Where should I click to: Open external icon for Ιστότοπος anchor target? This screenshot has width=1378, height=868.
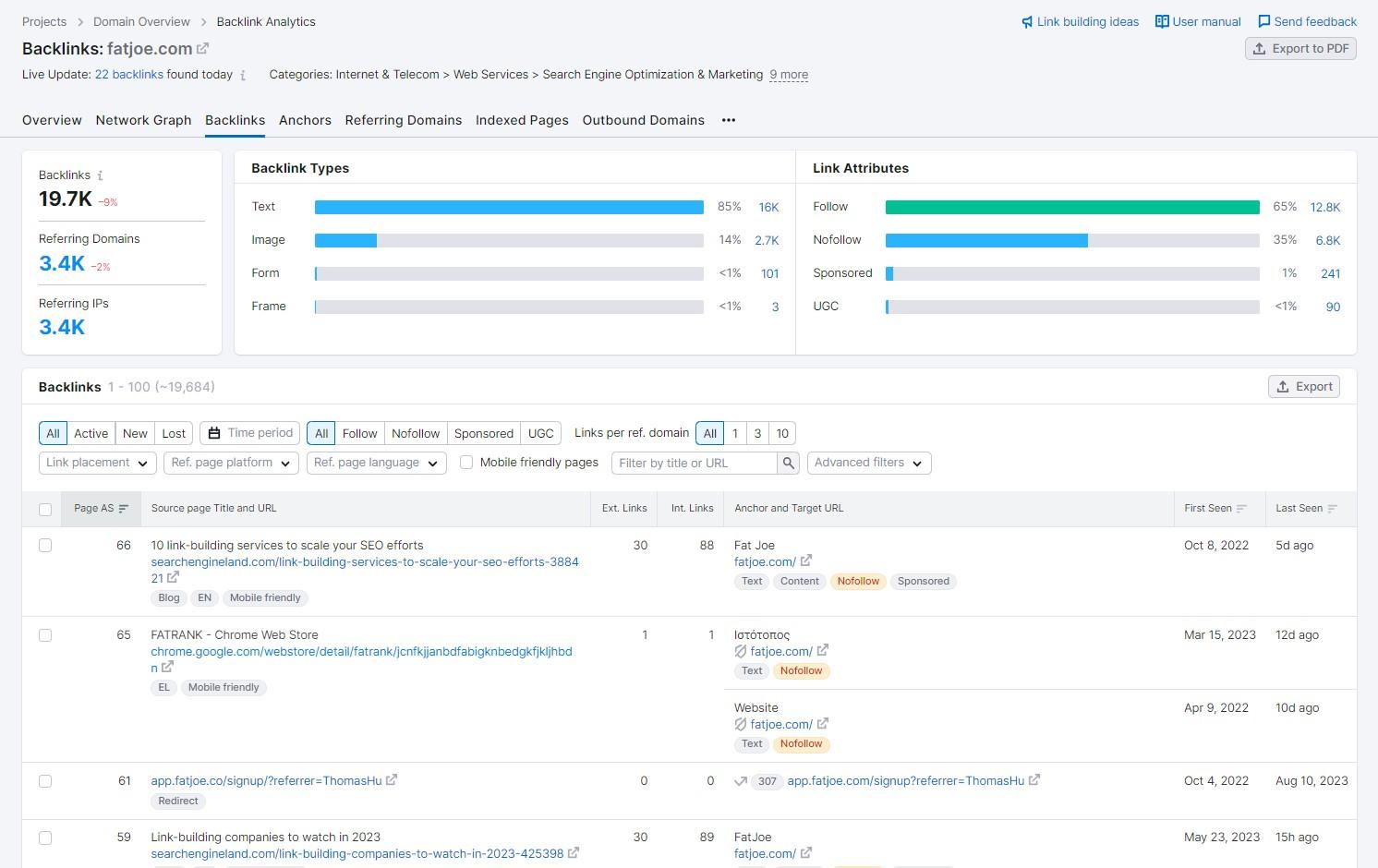823,650
